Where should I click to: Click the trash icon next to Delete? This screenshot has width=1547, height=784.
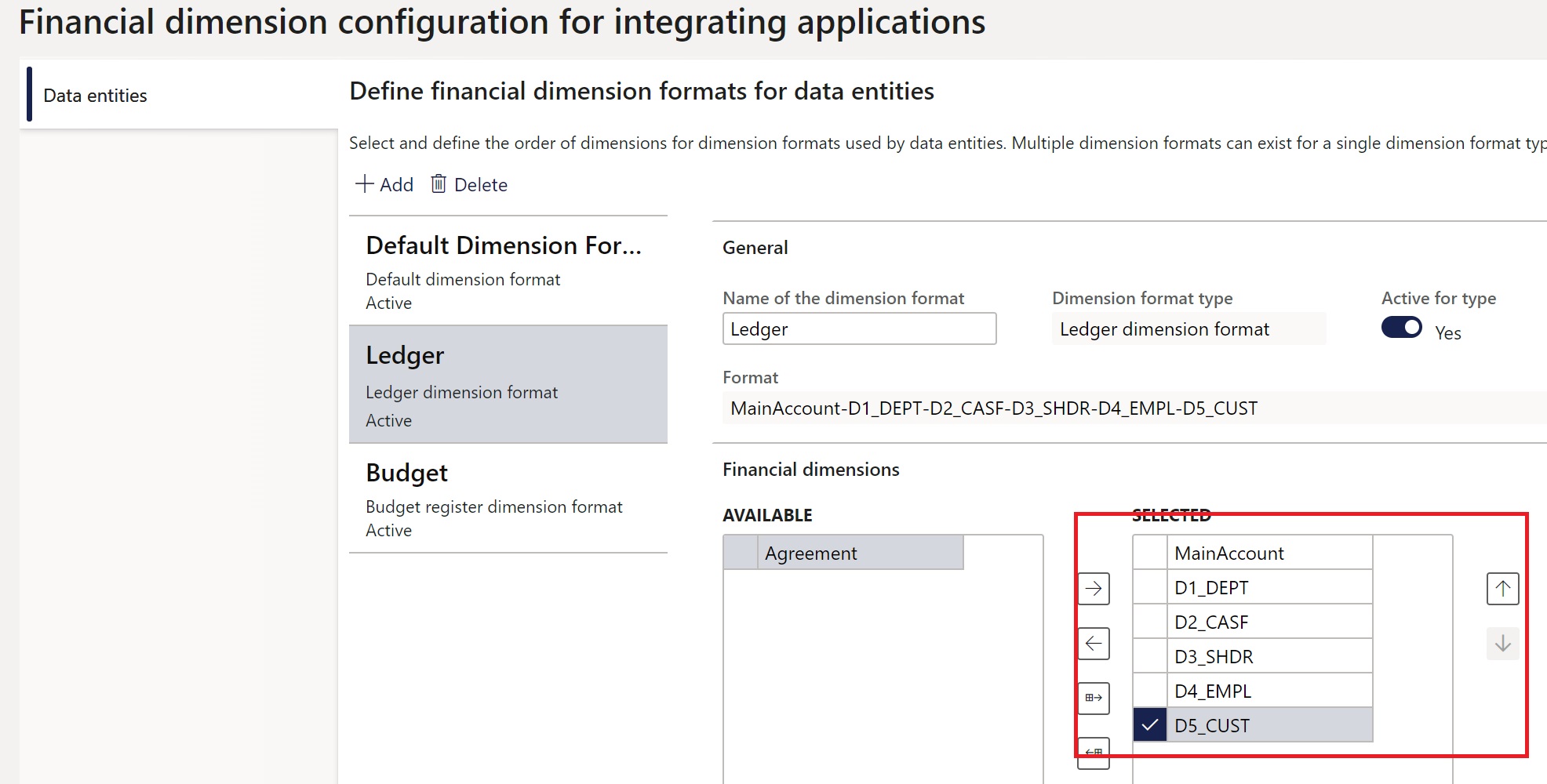[439, 183]
